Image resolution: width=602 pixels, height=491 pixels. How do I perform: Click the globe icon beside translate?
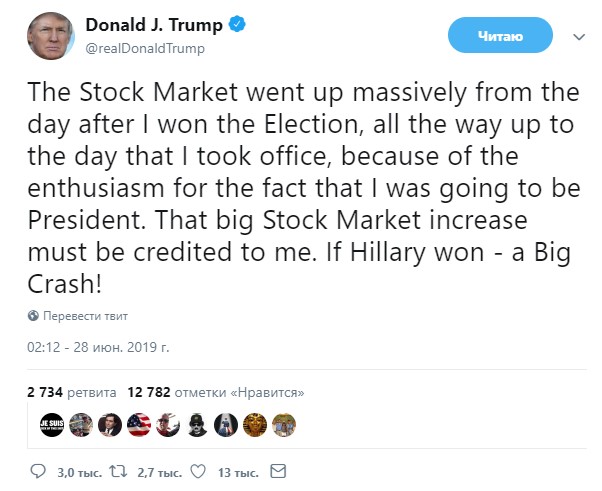(34, 316)
